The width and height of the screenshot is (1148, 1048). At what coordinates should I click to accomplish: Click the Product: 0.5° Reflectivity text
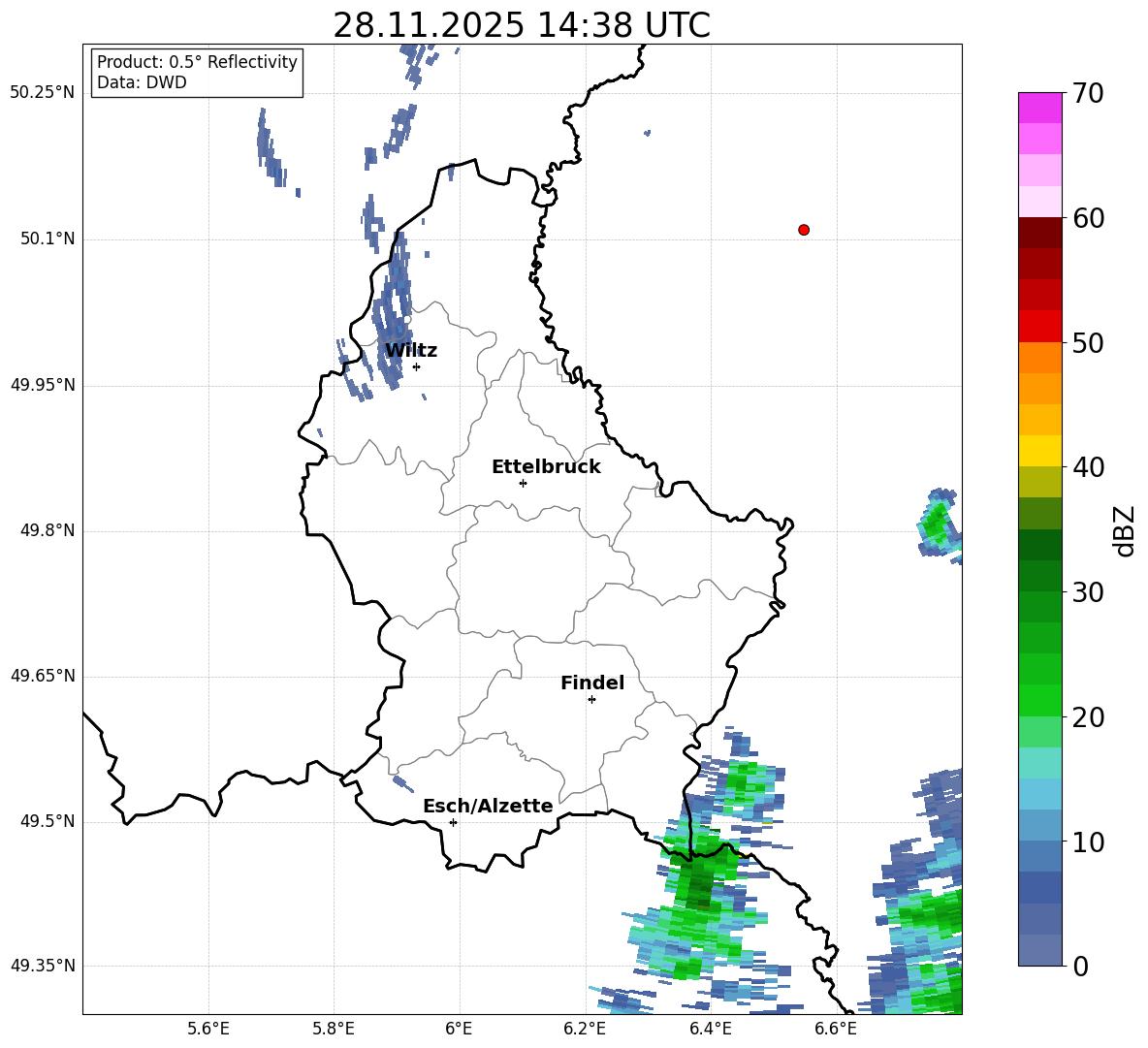point(197,62)
